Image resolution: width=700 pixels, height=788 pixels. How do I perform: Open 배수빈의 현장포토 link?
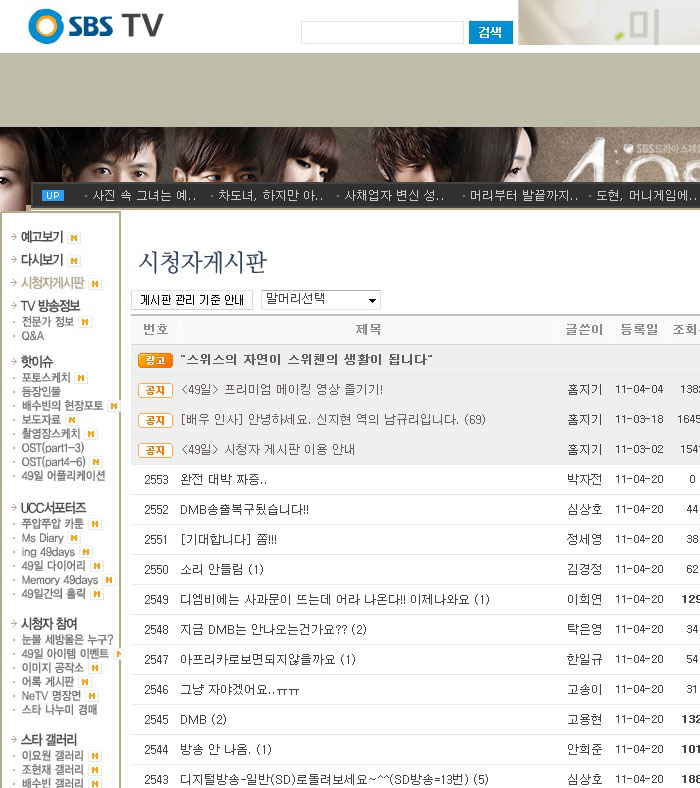[62, 406]
